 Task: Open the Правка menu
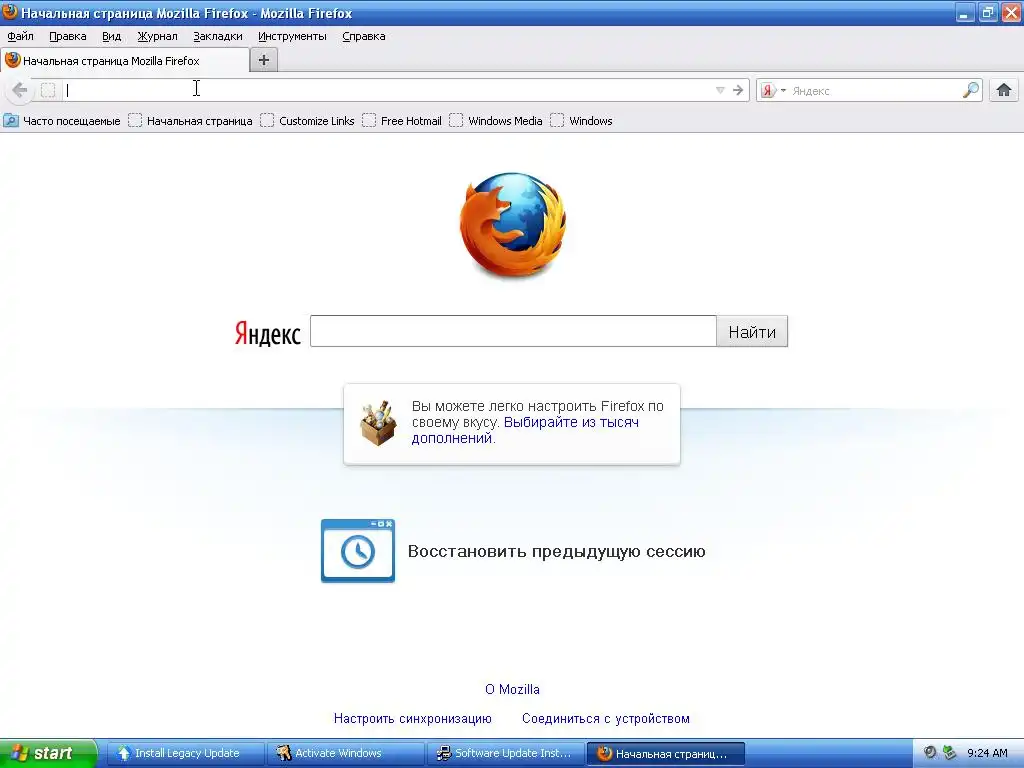point(68,37)
